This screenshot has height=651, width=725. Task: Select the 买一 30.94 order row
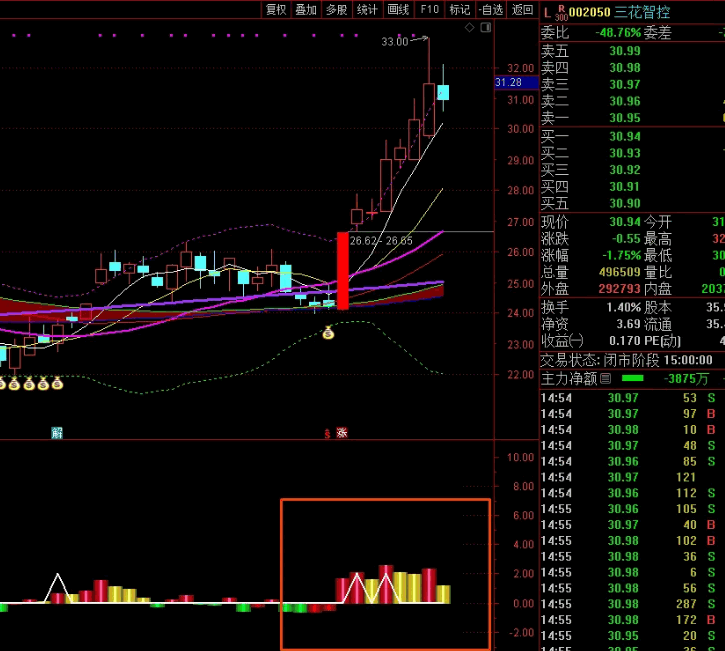coord(632,136)
